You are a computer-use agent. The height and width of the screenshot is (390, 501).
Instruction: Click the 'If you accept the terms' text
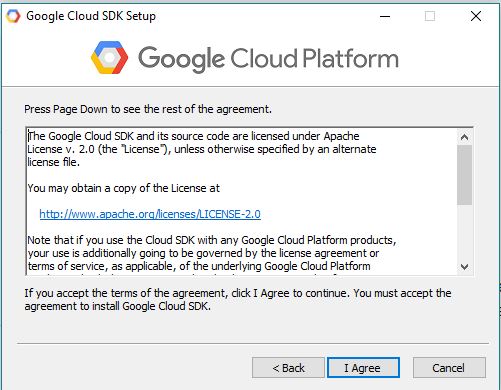[238, 300]
